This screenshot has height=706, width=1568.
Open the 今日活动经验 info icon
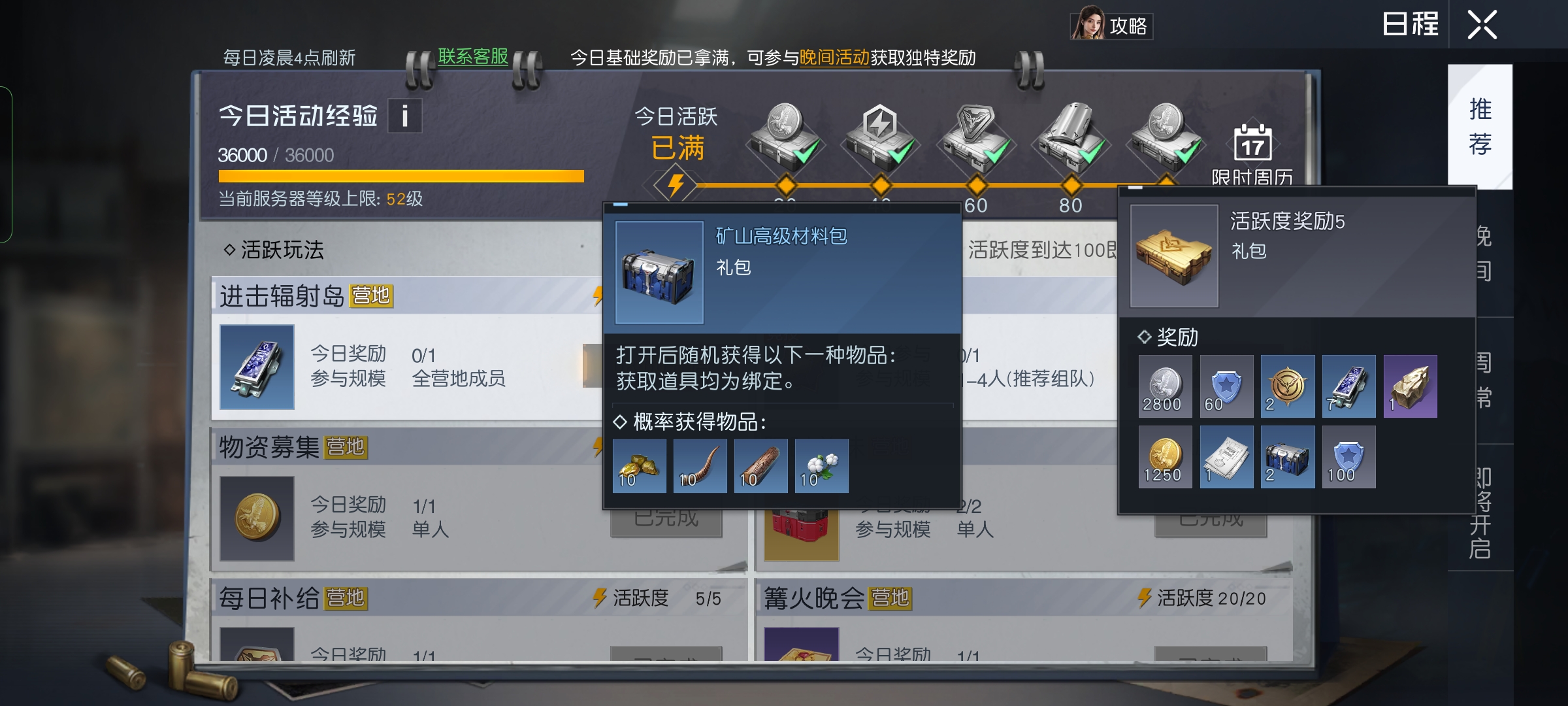tap(404, 116)
